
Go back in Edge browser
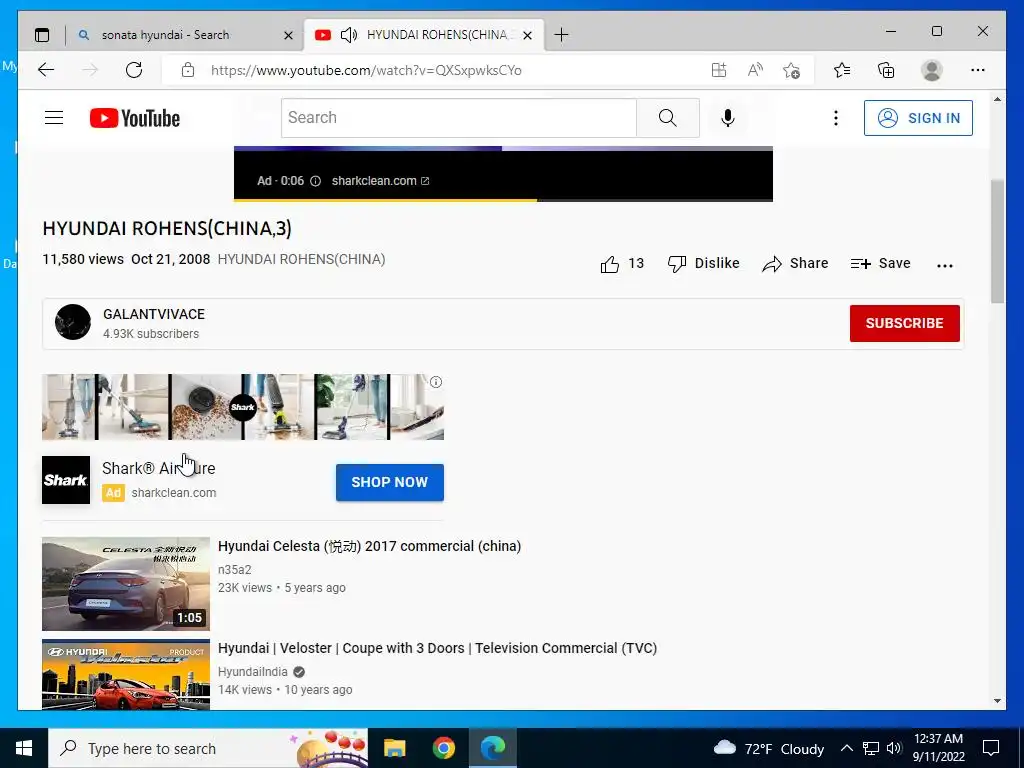(x=46, y=70)
